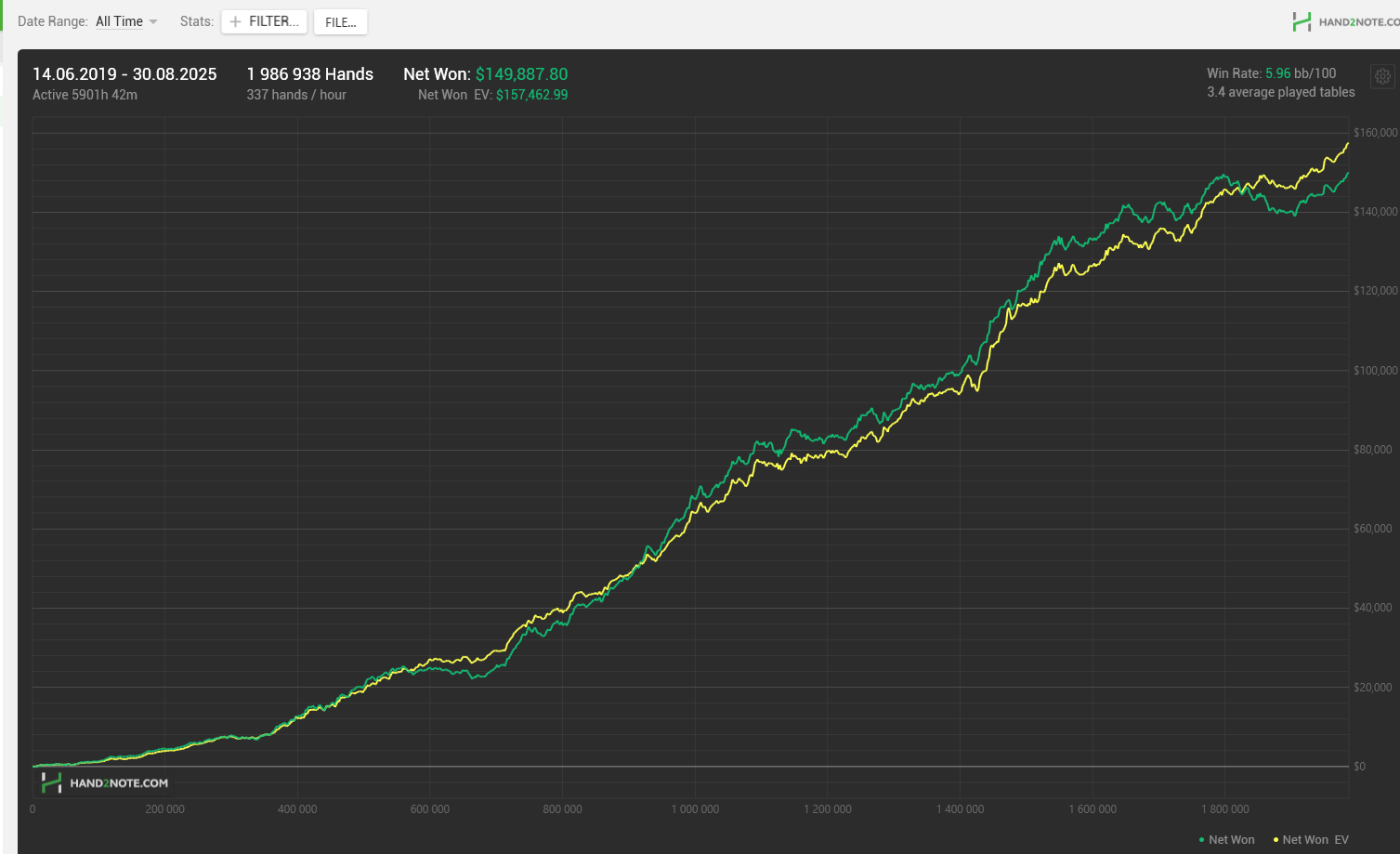The image size is (1400, 854).
Task: Click the $80,000 y-axis label
Action: pyautogui.click(x=1373, y=450)
